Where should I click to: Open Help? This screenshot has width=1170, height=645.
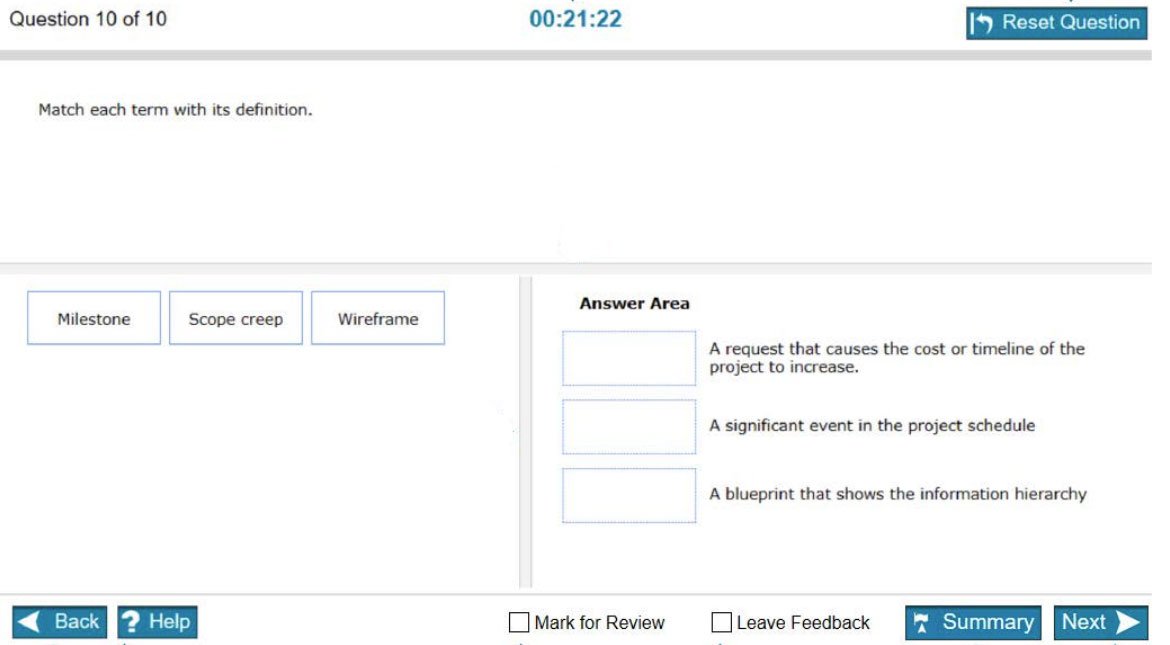tap(157, 622)
